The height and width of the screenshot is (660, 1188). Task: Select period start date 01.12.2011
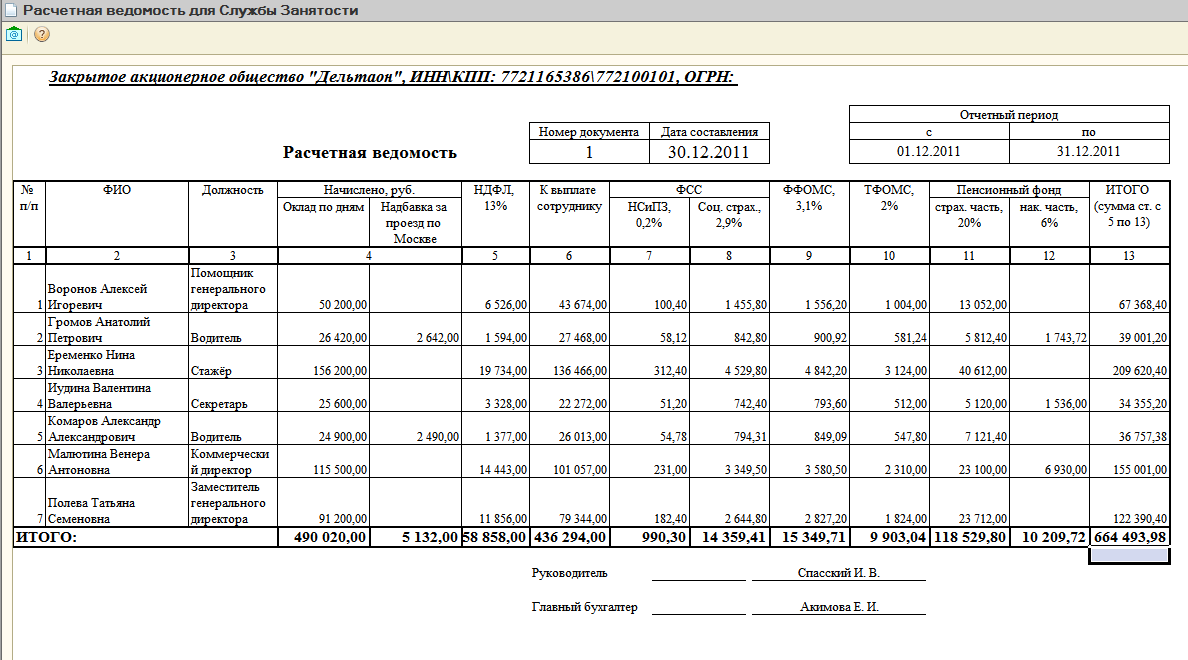929,152
